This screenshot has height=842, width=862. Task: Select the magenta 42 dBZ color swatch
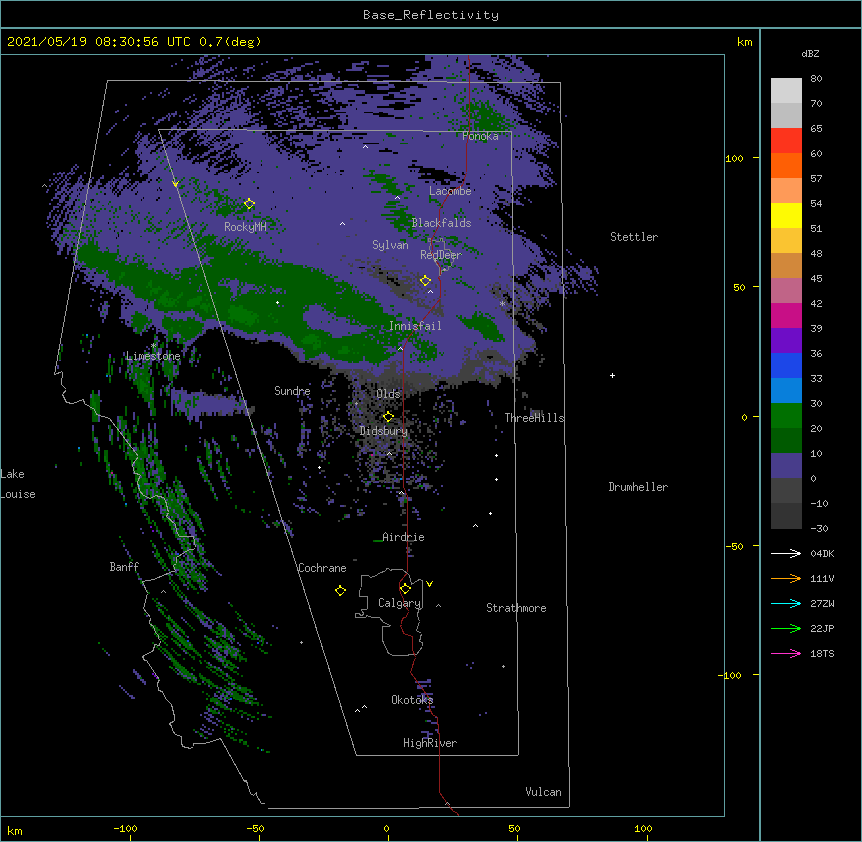pyautogui.click(x=786, y=315)
